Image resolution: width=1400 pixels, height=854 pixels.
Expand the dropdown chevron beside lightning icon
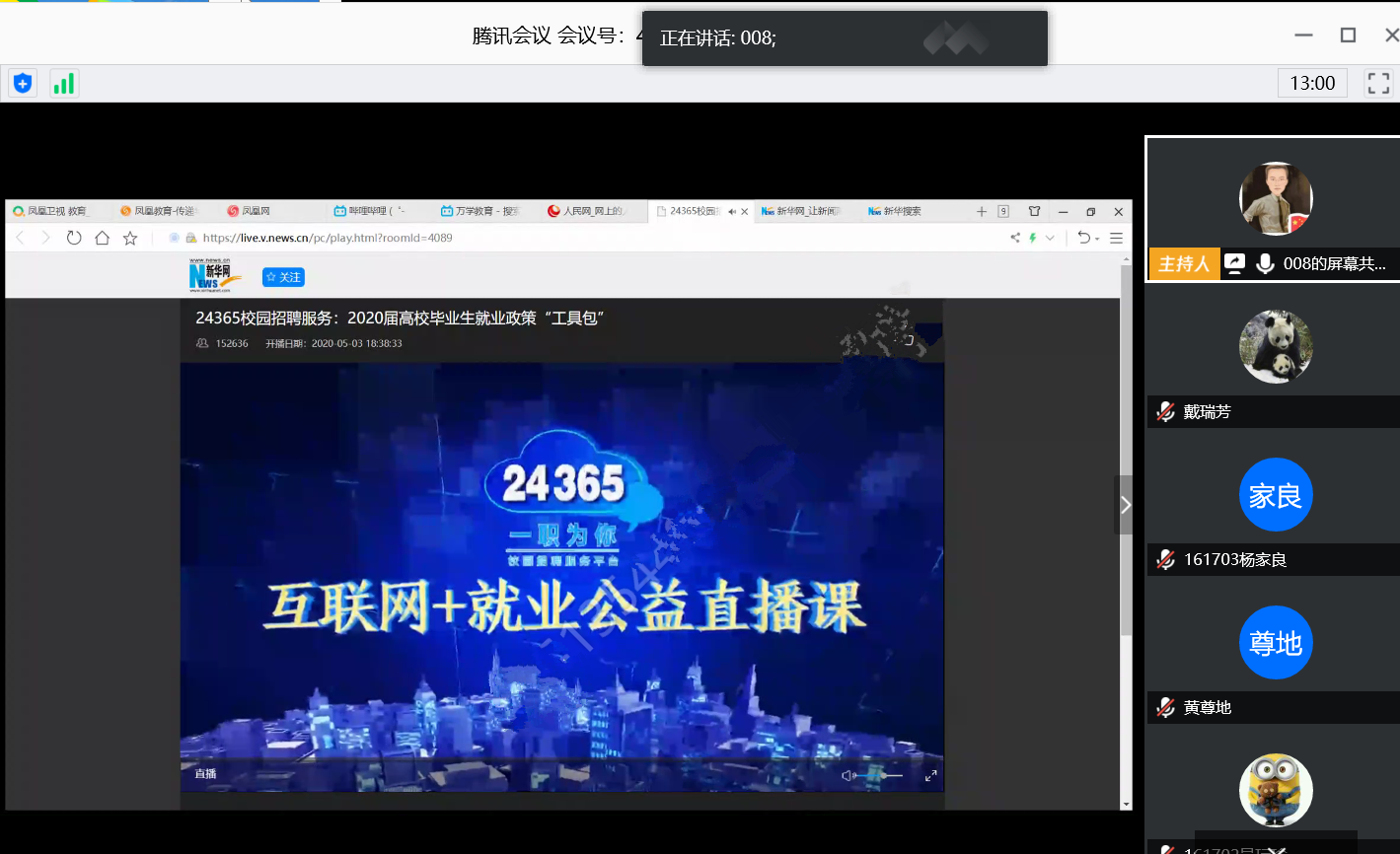[x=1050, y=238]
